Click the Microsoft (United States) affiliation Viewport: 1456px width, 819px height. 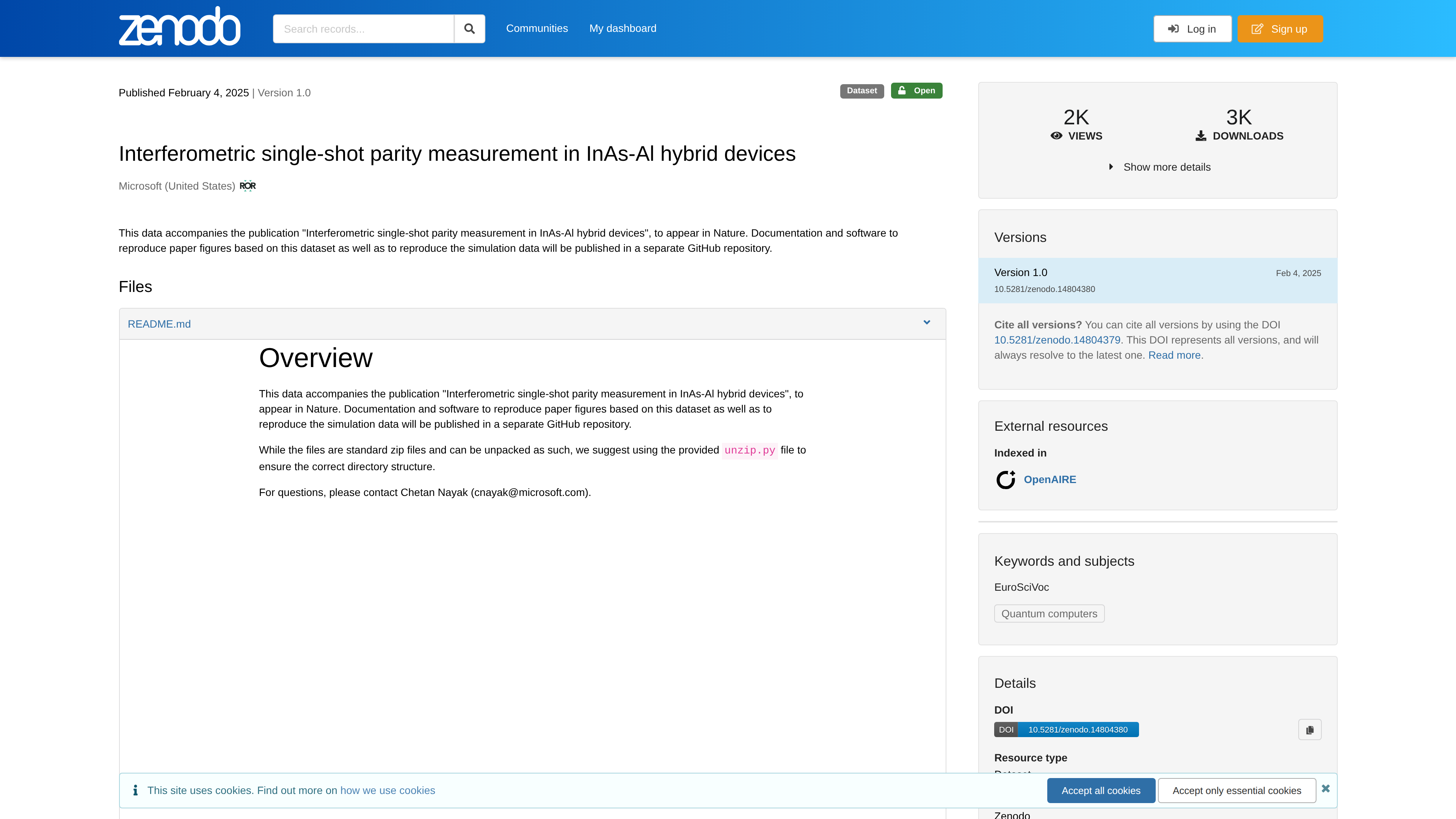point(177,186)
